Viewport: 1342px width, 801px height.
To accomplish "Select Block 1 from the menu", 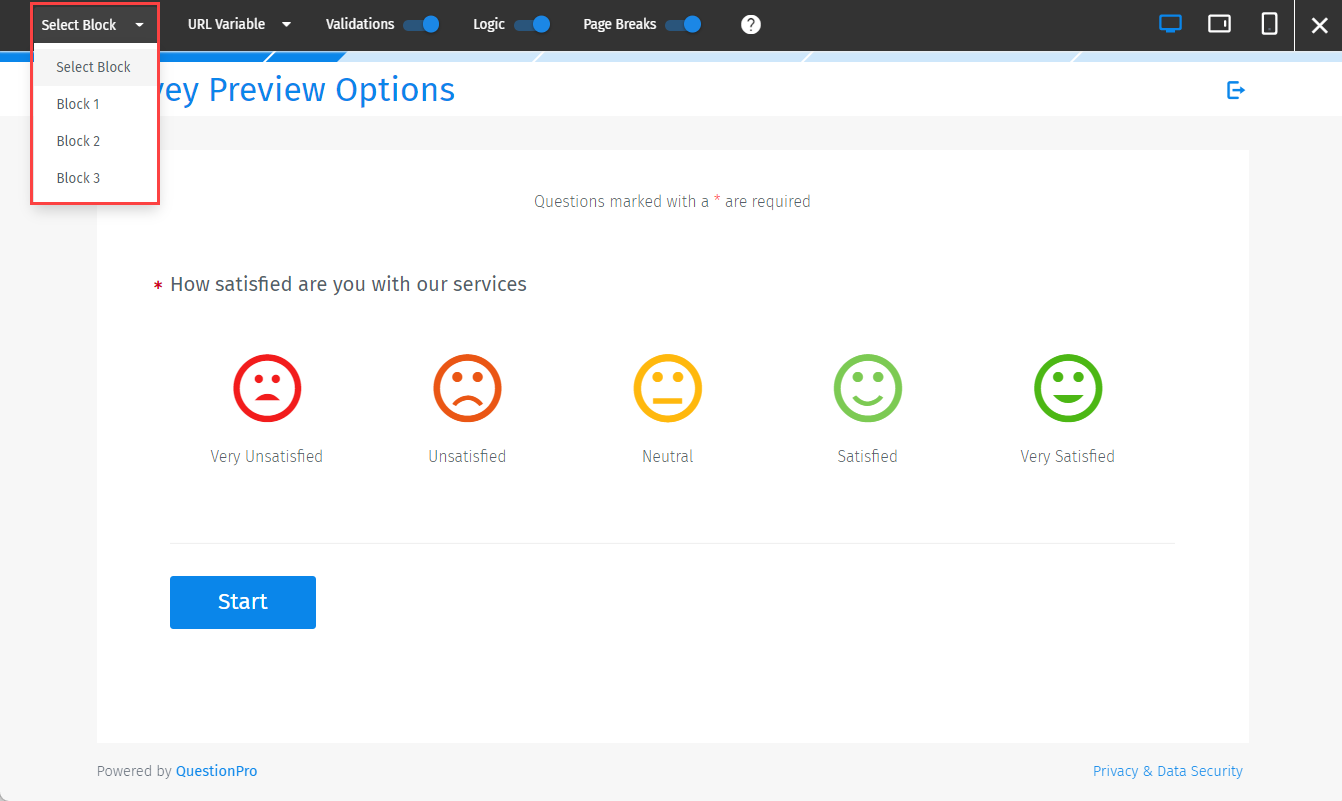I will point(78,103).
